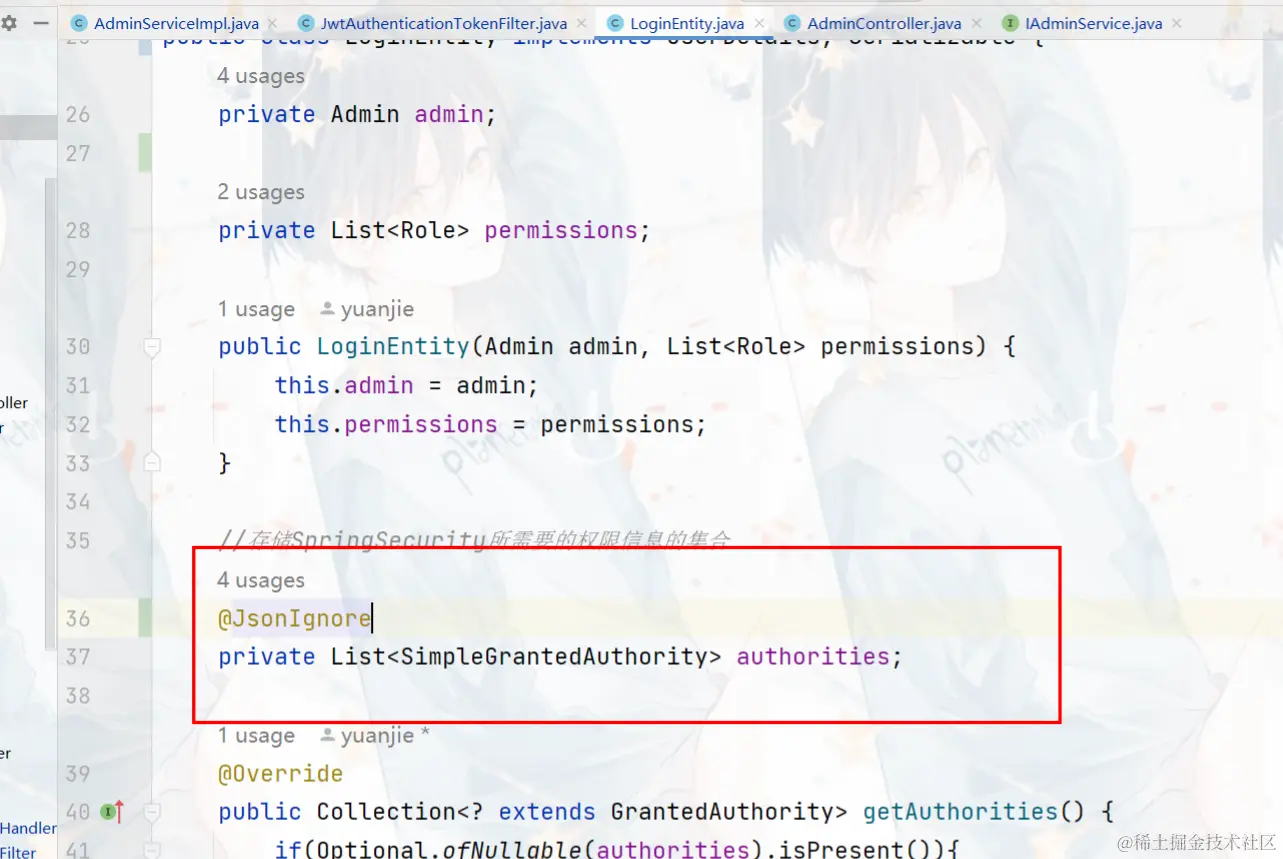Viewport: 1283px width, 859px height.
Task: Show the 4 usages above @JsonIgnore
Action: coord(261,580)
